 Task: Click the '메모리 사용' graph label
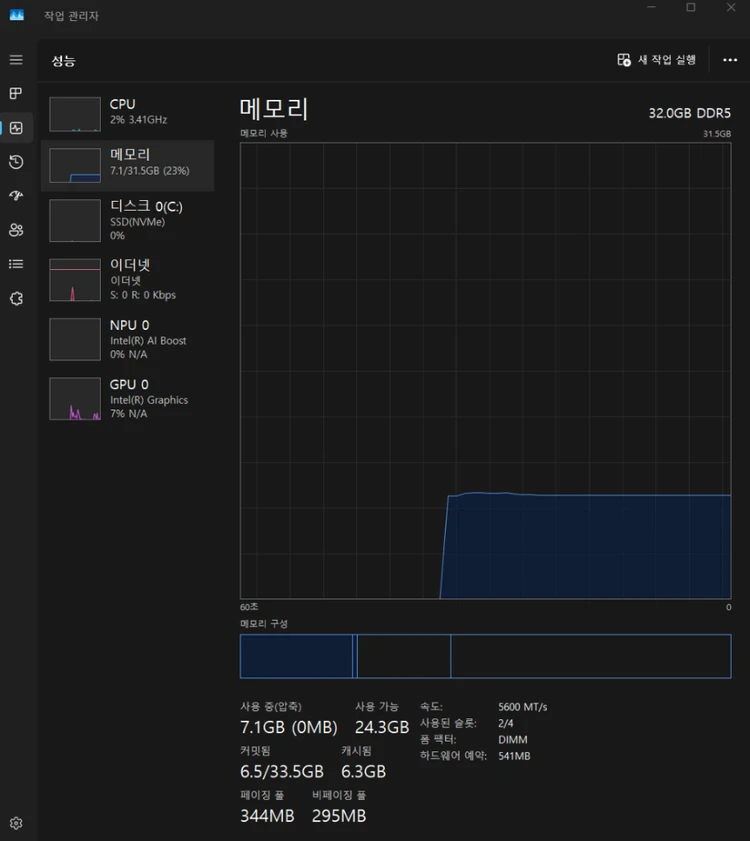(264, 133)
